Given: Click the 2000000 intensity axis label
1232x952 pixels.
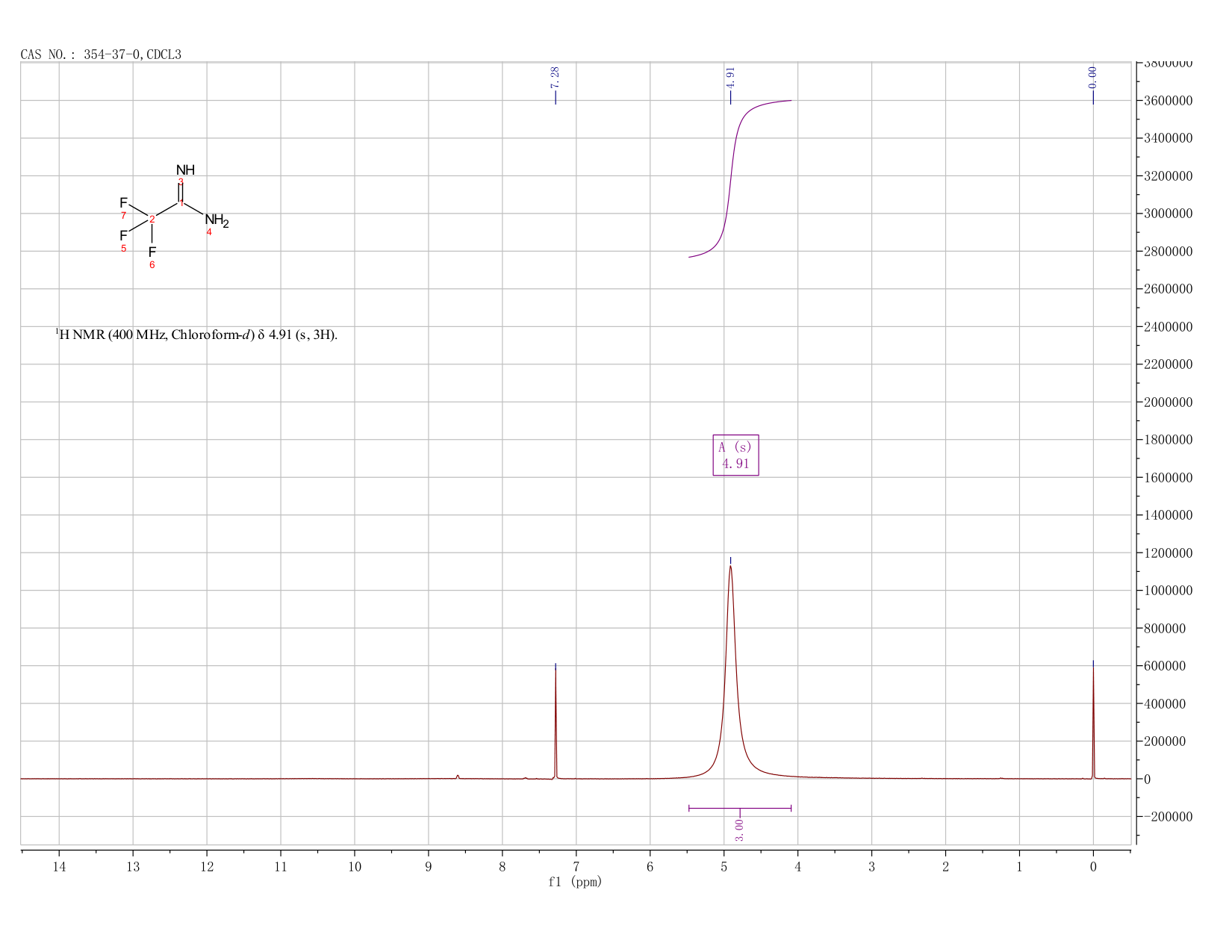Looking at the screenshot, I should point(1167,402).
